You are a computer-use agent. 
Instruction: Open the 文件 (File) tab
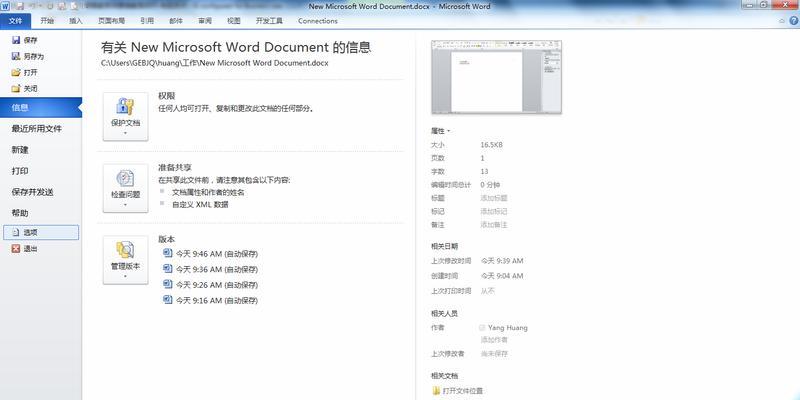(16, 21)
